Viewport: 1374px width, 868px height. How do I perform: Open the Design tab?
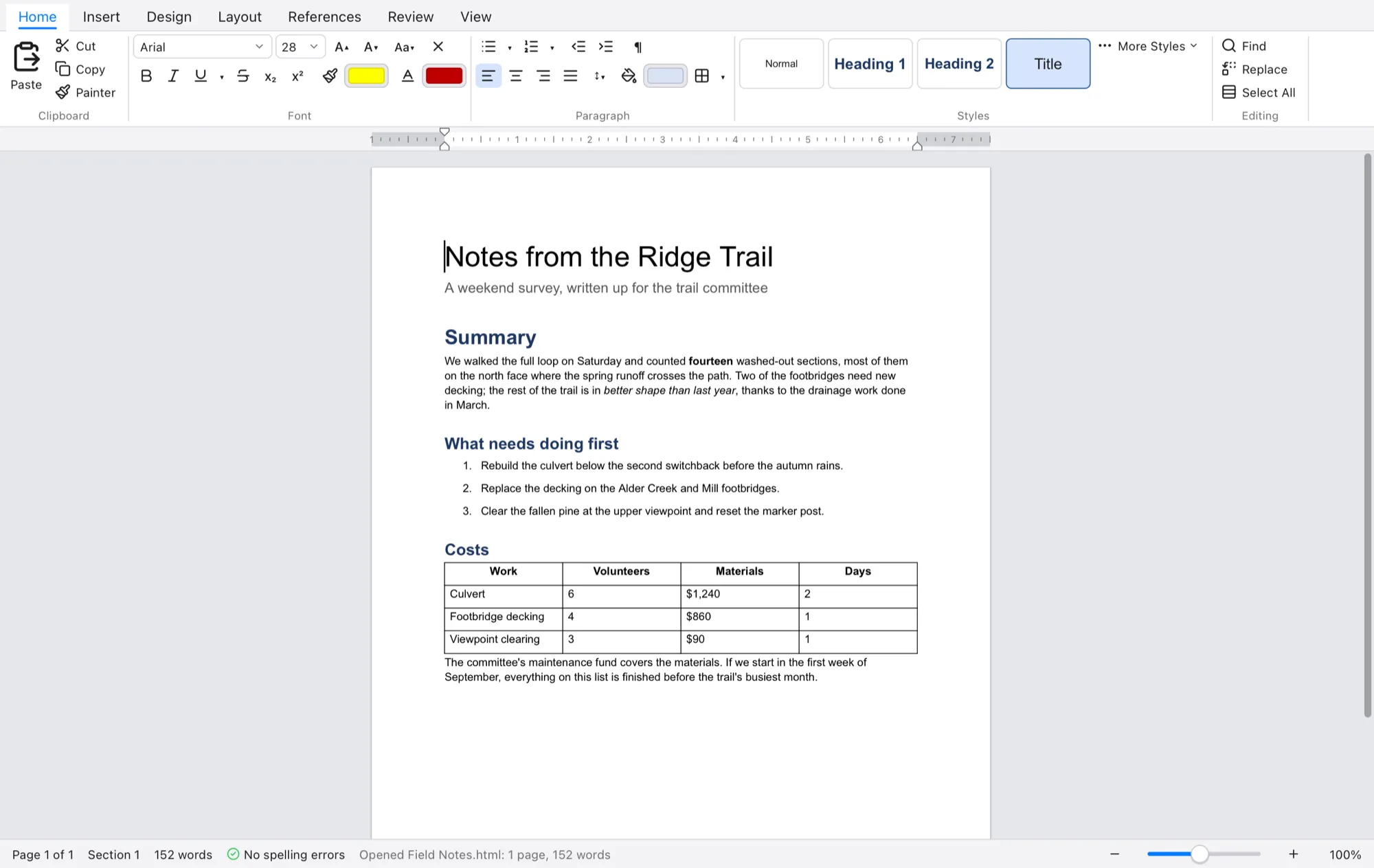[x=169, y=16]
